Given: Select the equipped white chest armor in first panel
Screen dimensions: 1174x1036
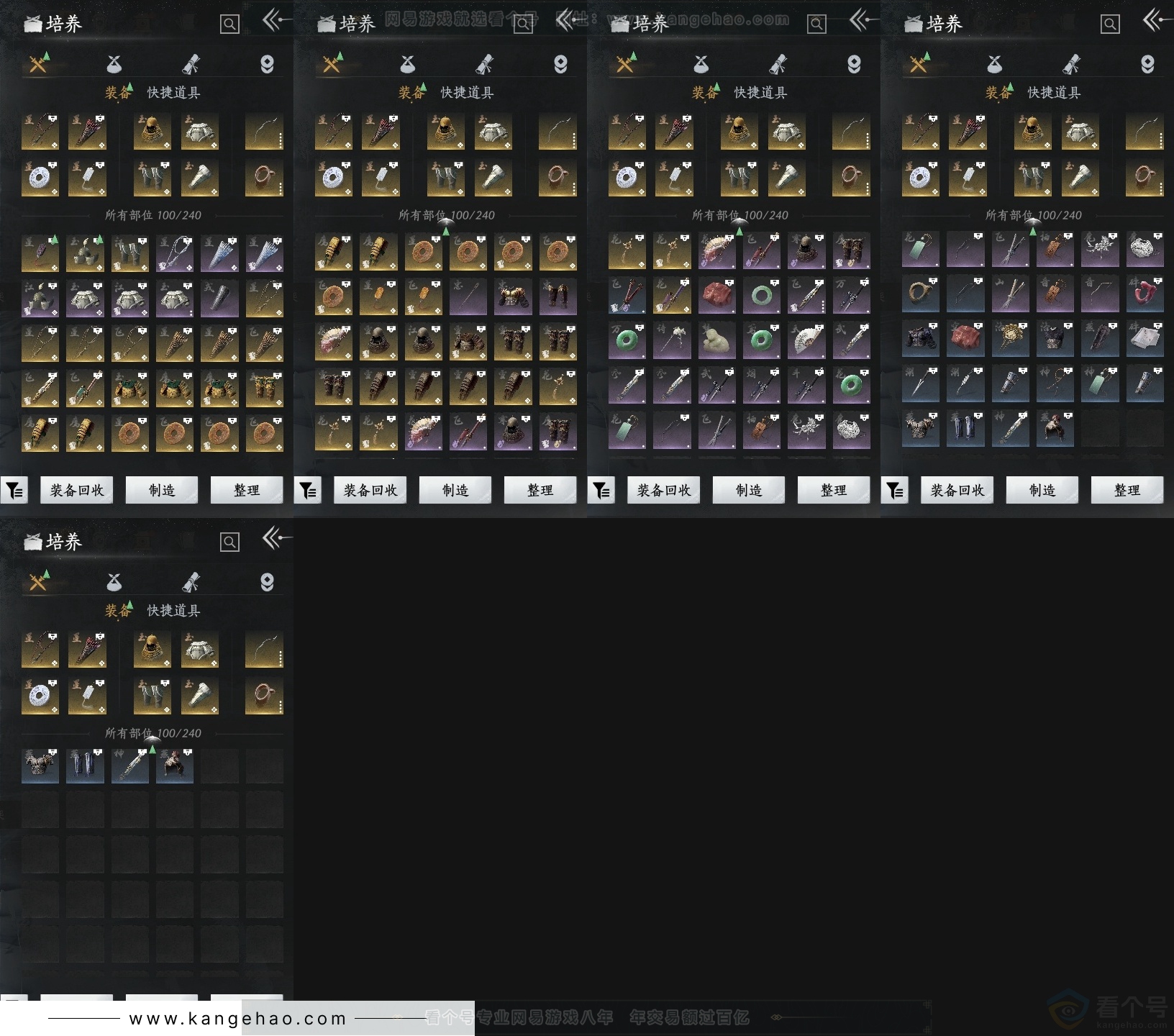Looking at the screenshot, I should coord(199,132).
